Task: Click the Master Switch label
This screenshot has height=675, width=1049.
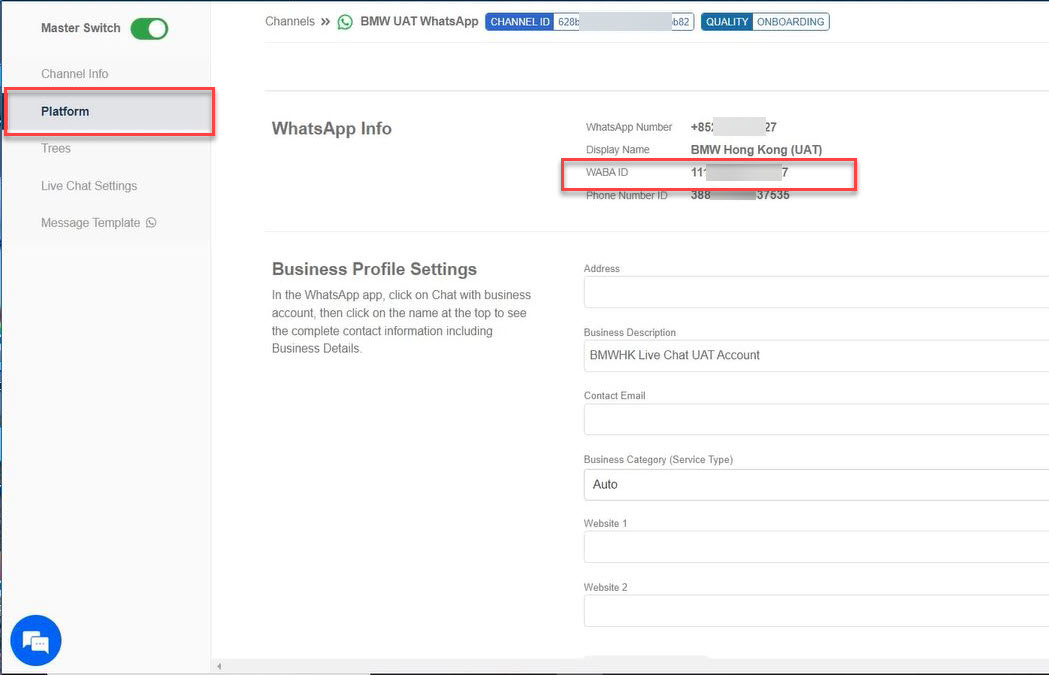Action: 80,28
